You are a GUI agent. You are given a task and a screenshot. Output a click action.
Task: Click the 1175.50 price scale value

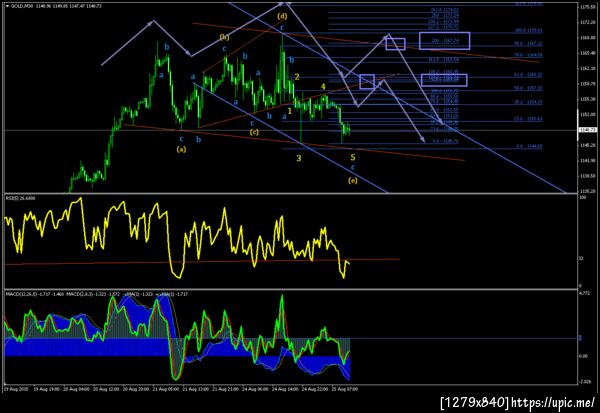[x=587, y=7]
